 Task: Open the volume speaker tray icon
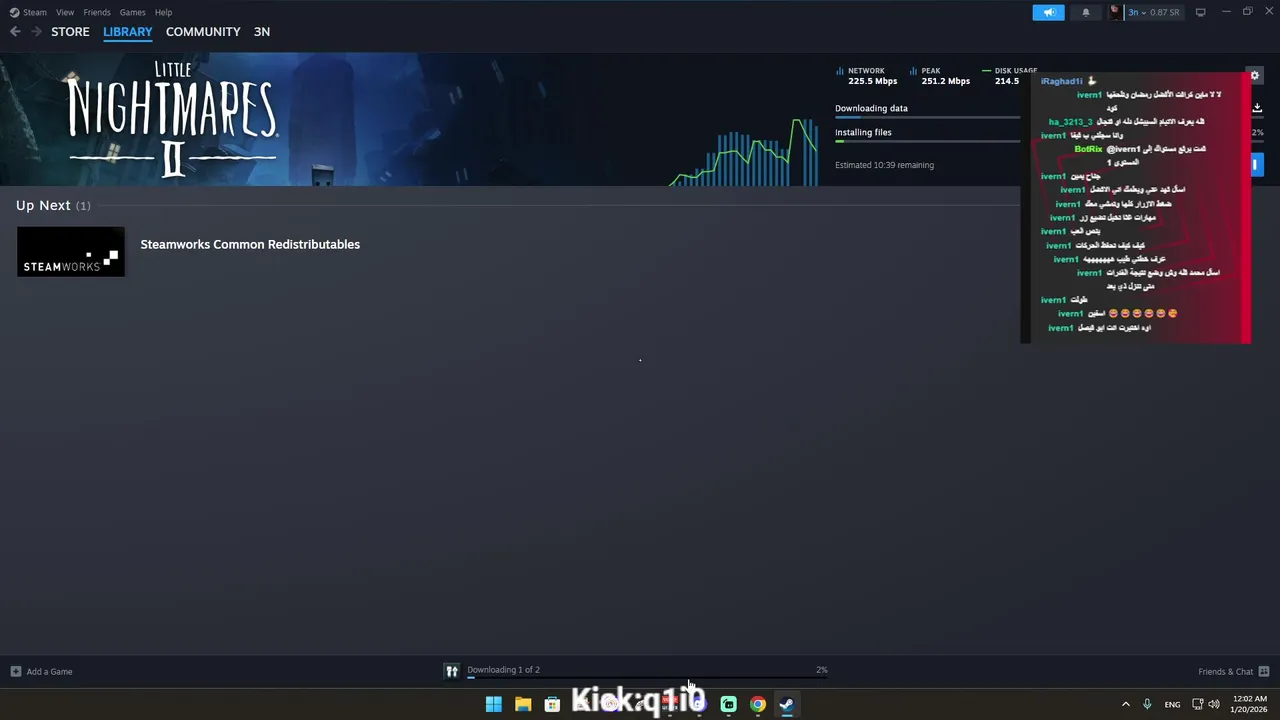click(1214, 704)
